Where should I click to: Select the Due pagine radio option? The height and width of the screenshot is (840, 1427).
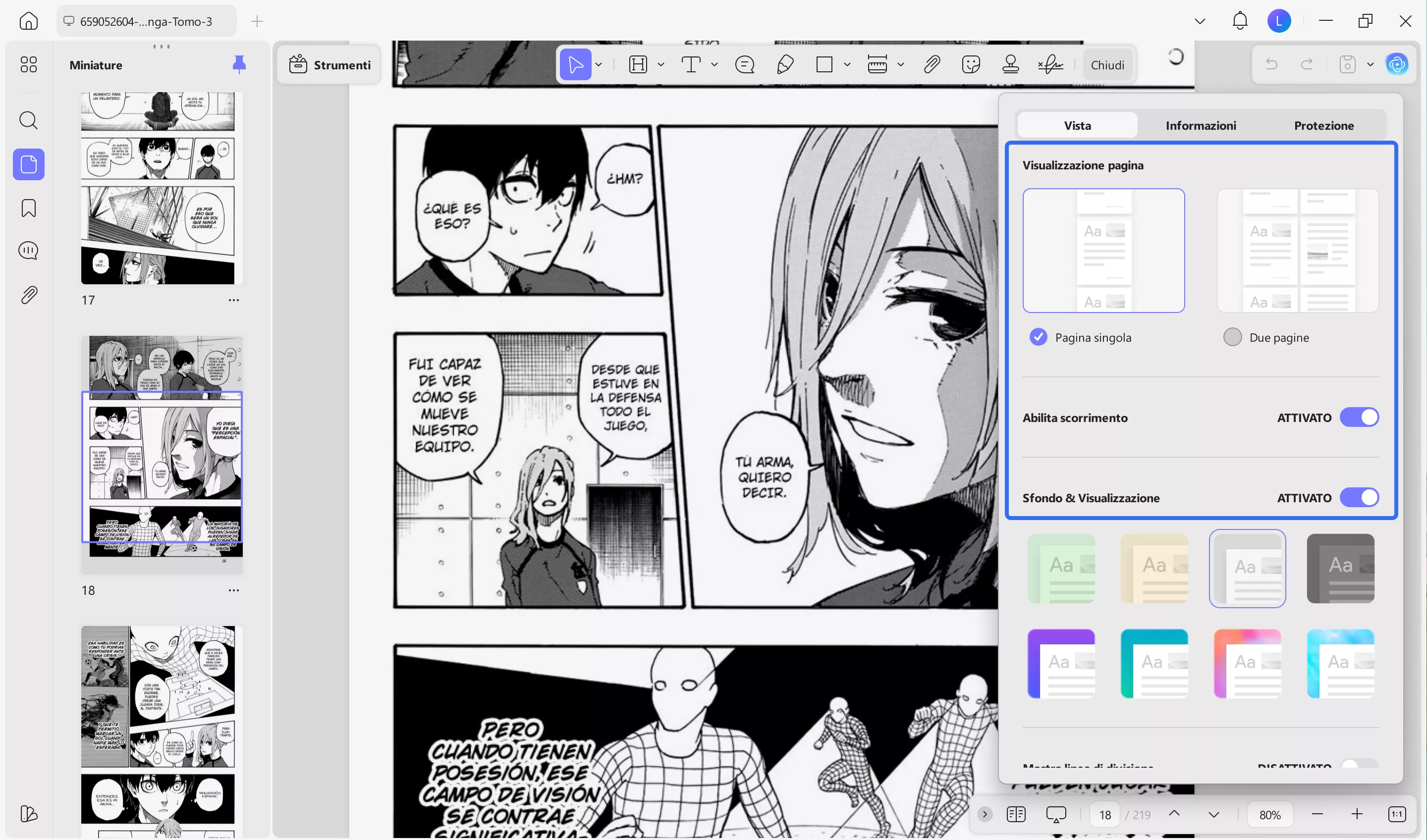coord(1232,337)
